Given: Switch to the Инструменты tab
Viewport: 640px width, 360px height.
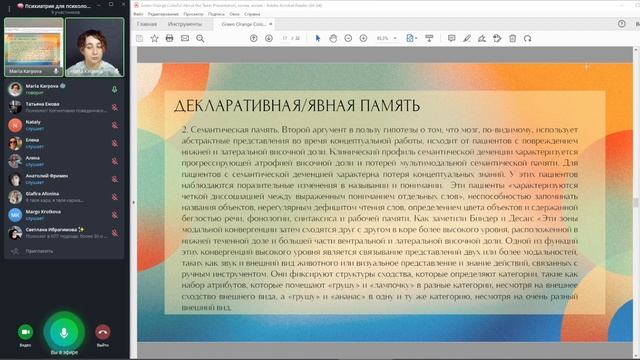Looking at the screenshot, I should 185,24.
